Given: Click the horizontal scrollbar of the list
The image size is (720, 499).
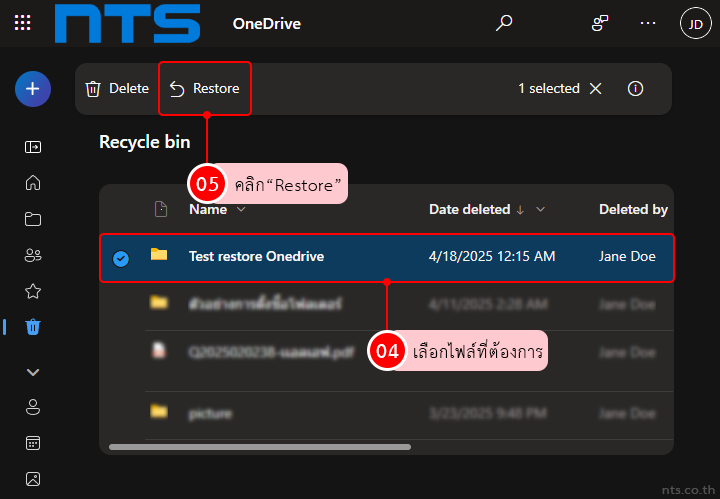Looking at the screenshot, I should point(260,447).
